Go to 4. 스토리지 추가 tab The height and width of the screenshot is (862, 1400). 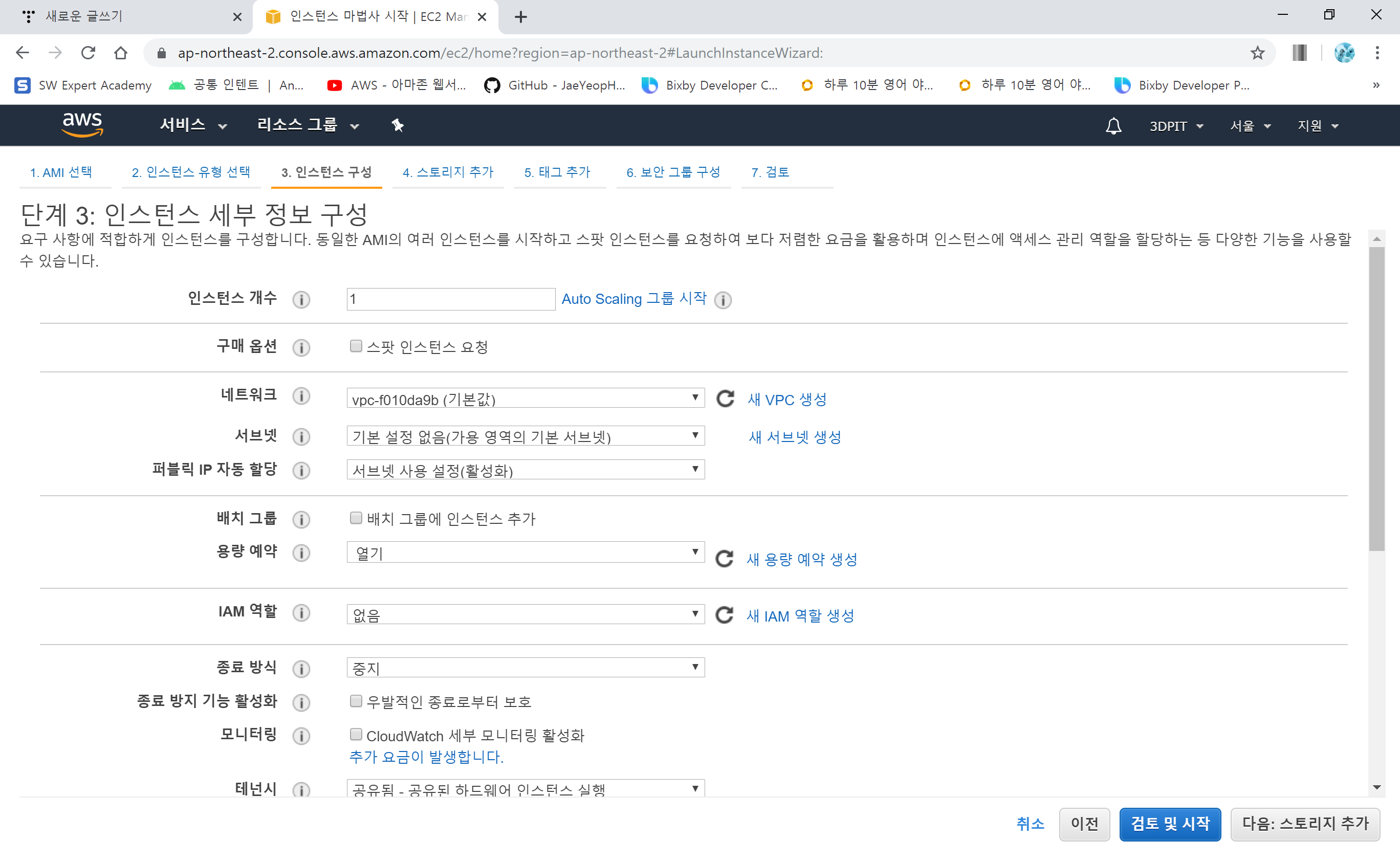[x=448, y=172]
